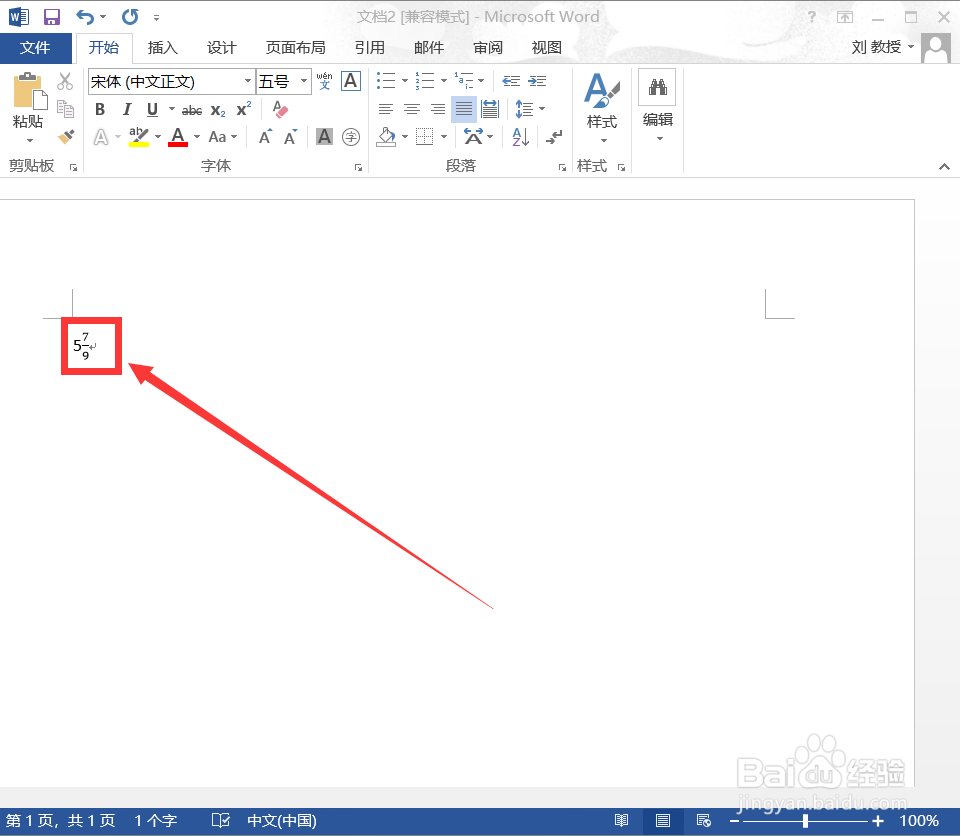Select Align Left paragraph alignment
This screenshot has width=960, height=836.
[386, 109]
